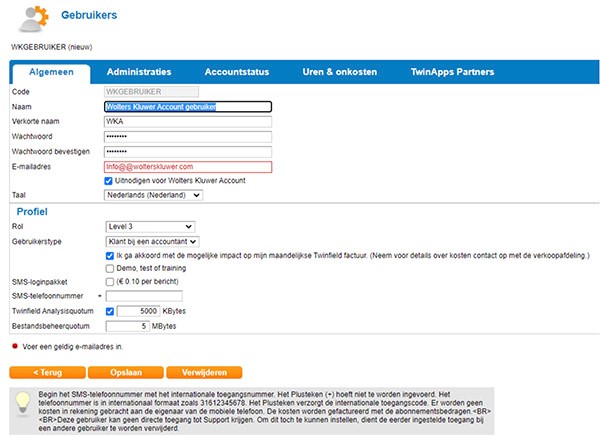
Task: Click the lightbulb hint icon
Action: tap(23, 404)
